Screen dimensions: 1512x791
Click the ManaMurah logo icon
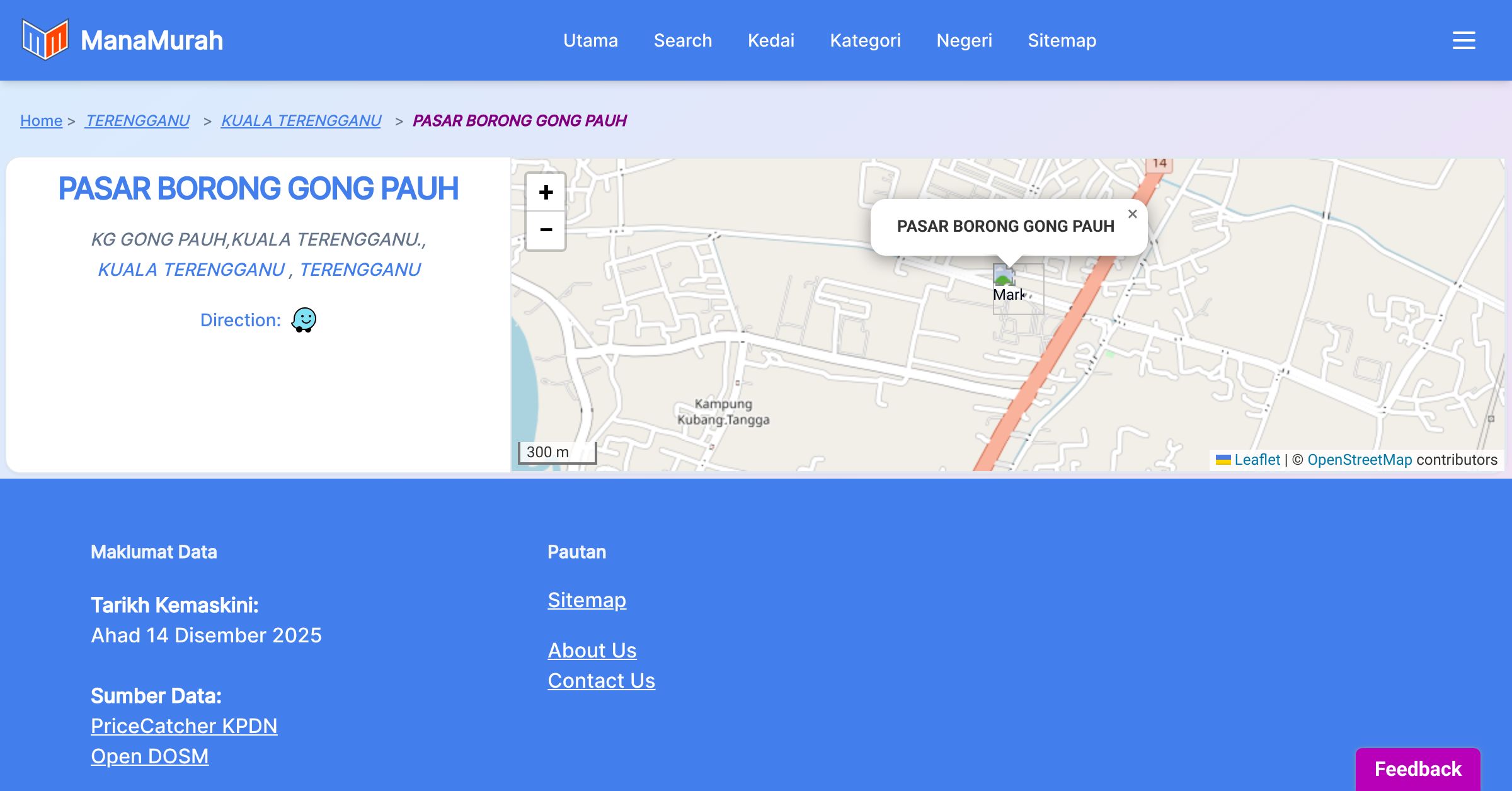tap(45, 40)
